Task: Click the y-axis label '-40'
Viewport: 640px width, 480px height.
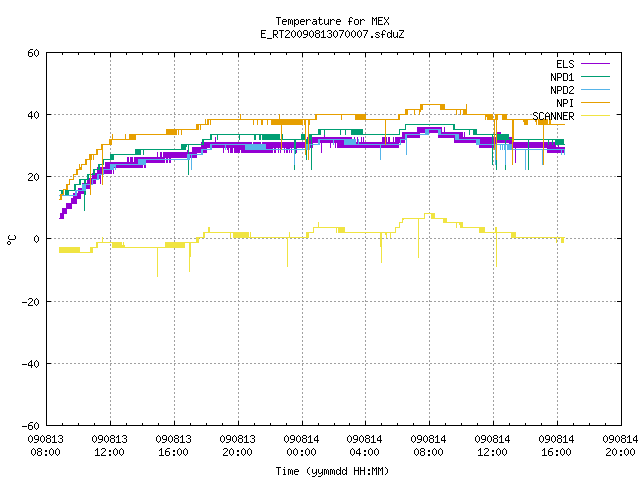Action: coord(31,364)
